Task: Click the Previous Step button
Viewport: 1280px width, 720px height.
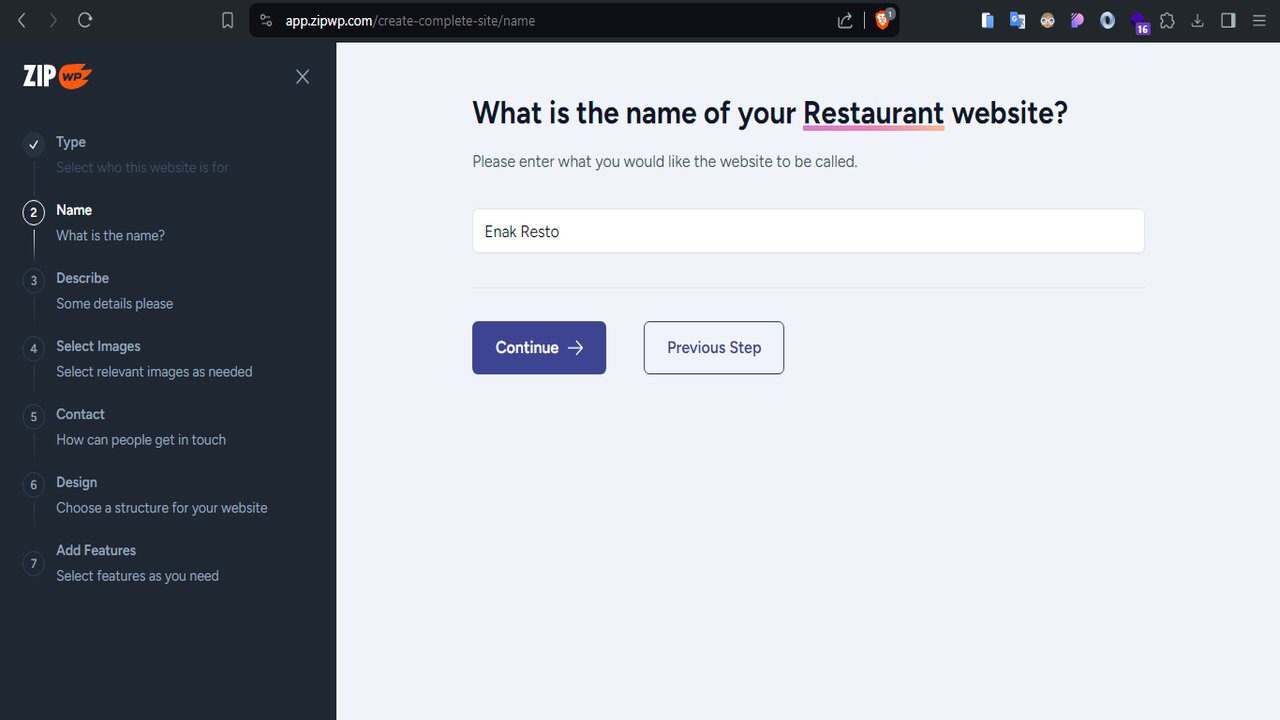Action: pos(714,348)
